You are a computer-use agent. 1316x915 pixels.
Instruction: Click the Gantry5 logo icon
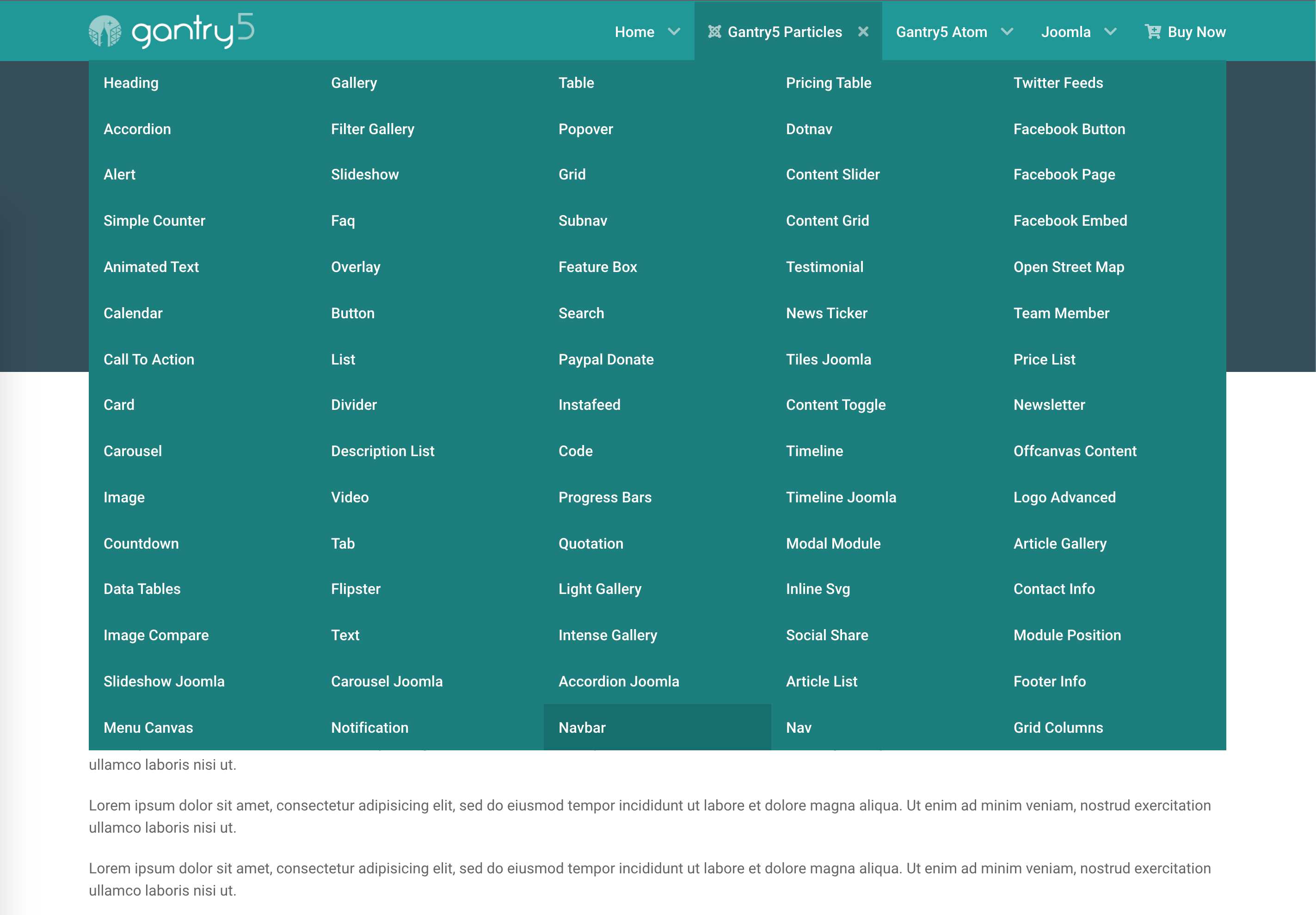105,31
